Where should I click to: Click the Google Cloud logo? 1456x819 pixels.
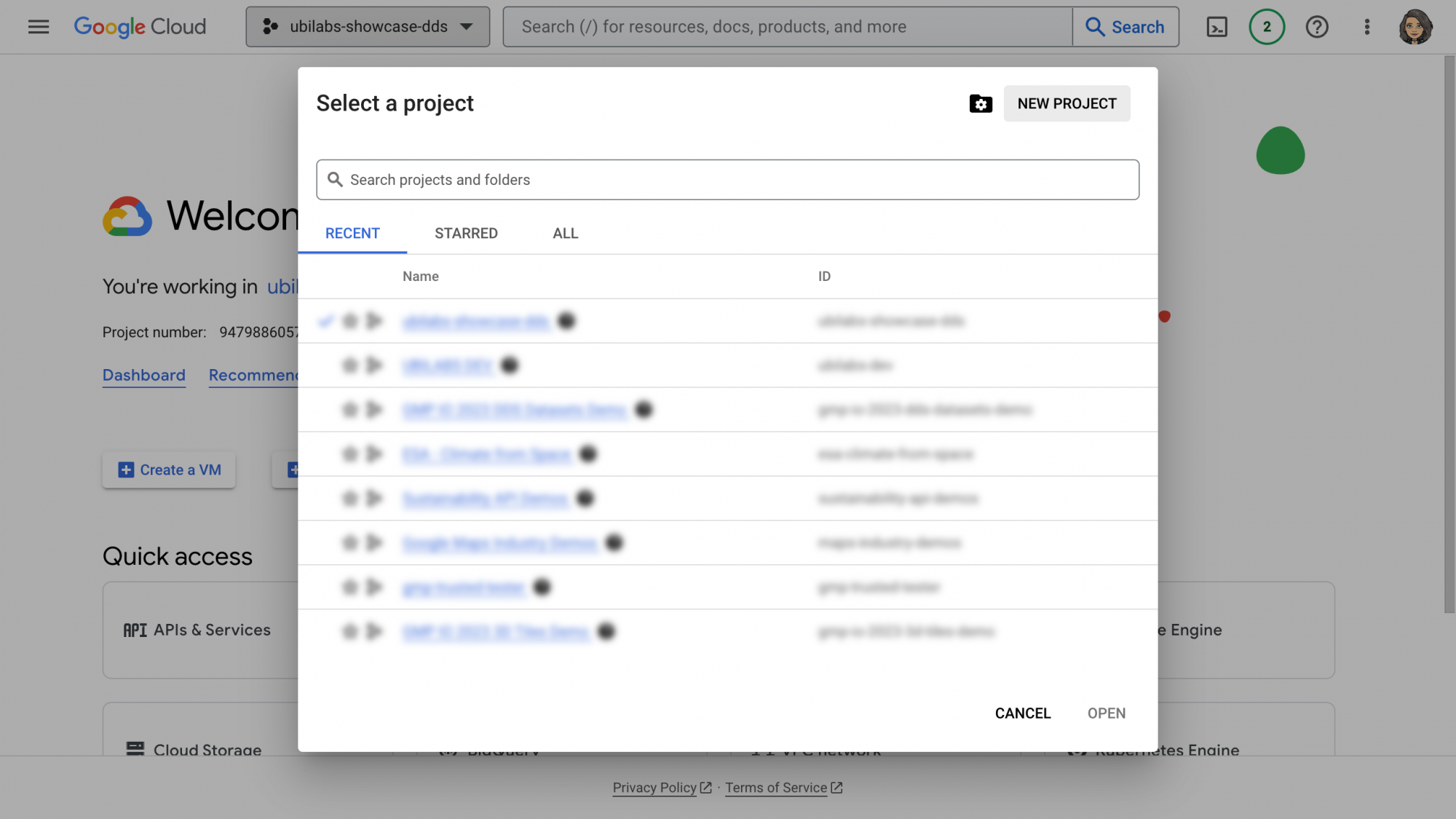[140, 26]
